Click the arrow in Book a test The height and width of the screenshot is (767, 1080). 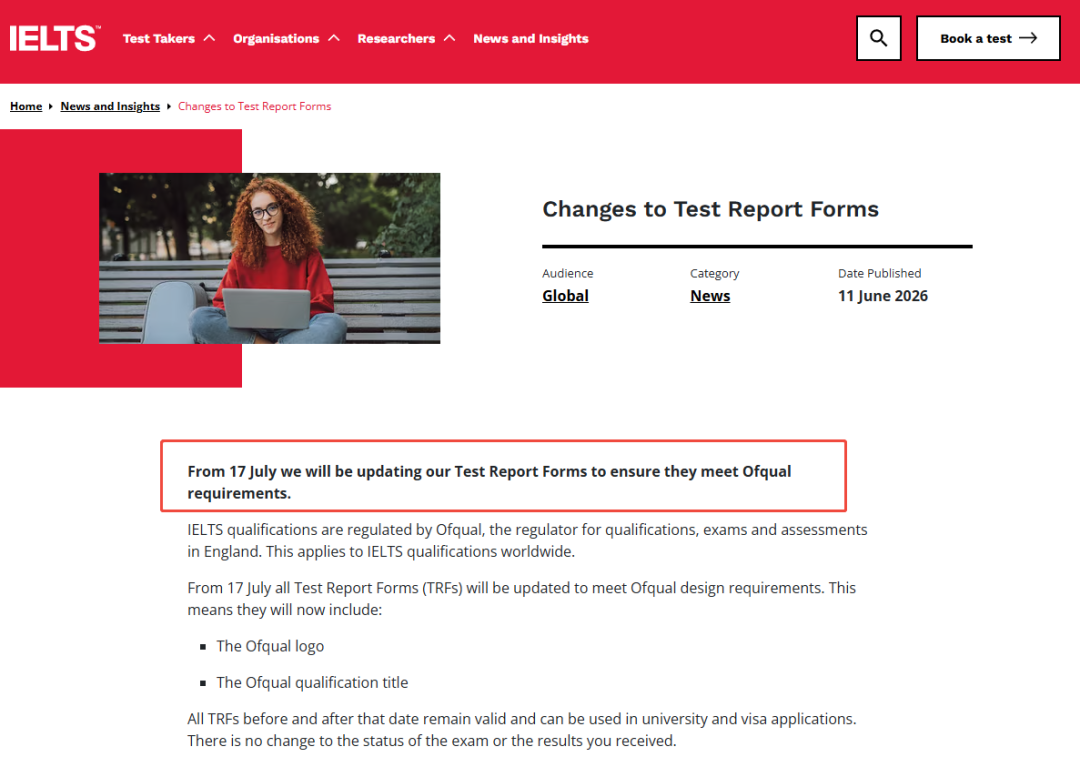pyautogui.click(x=1028, y=39)
